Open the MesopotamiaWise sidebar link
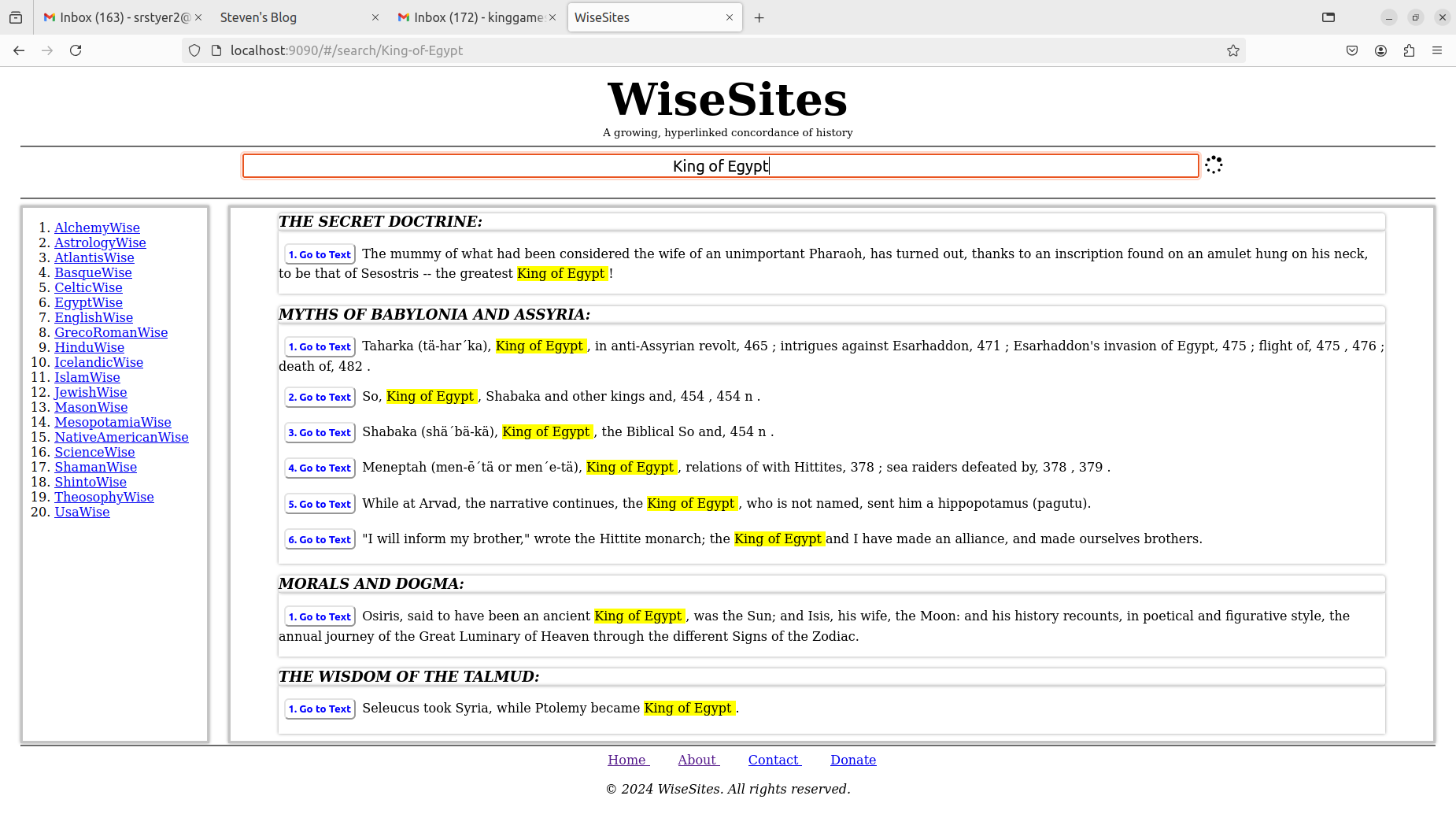The image size is (1456, 829). pos(113,422)
